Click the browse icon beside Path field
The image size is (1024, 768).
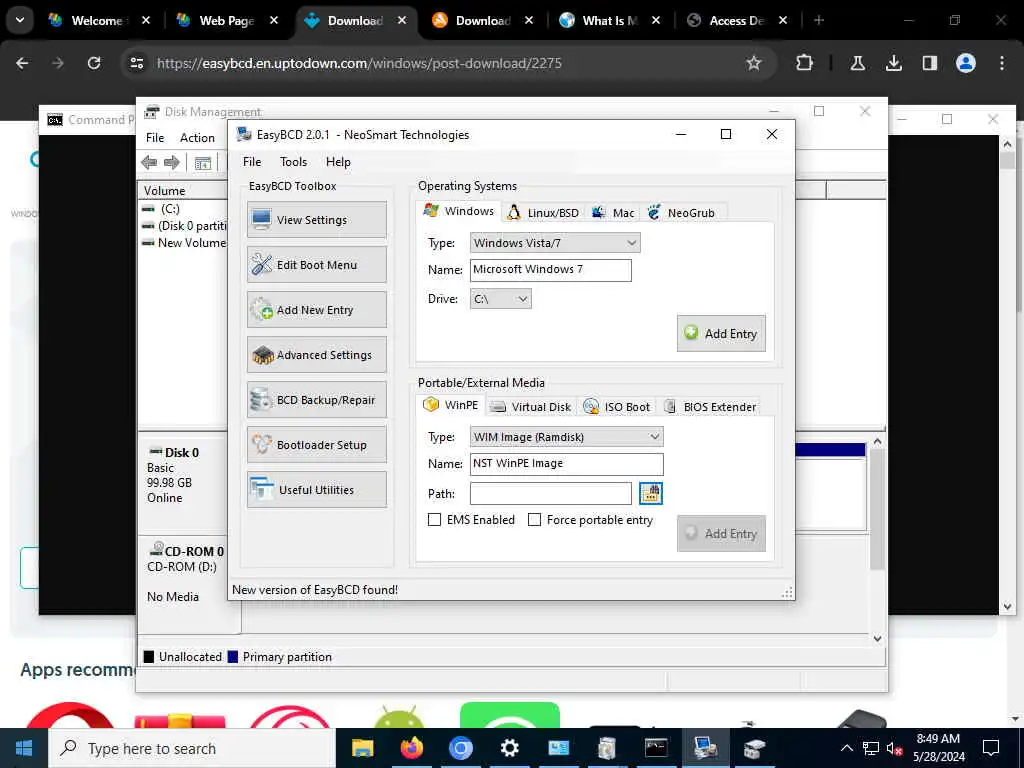(650, 494)
